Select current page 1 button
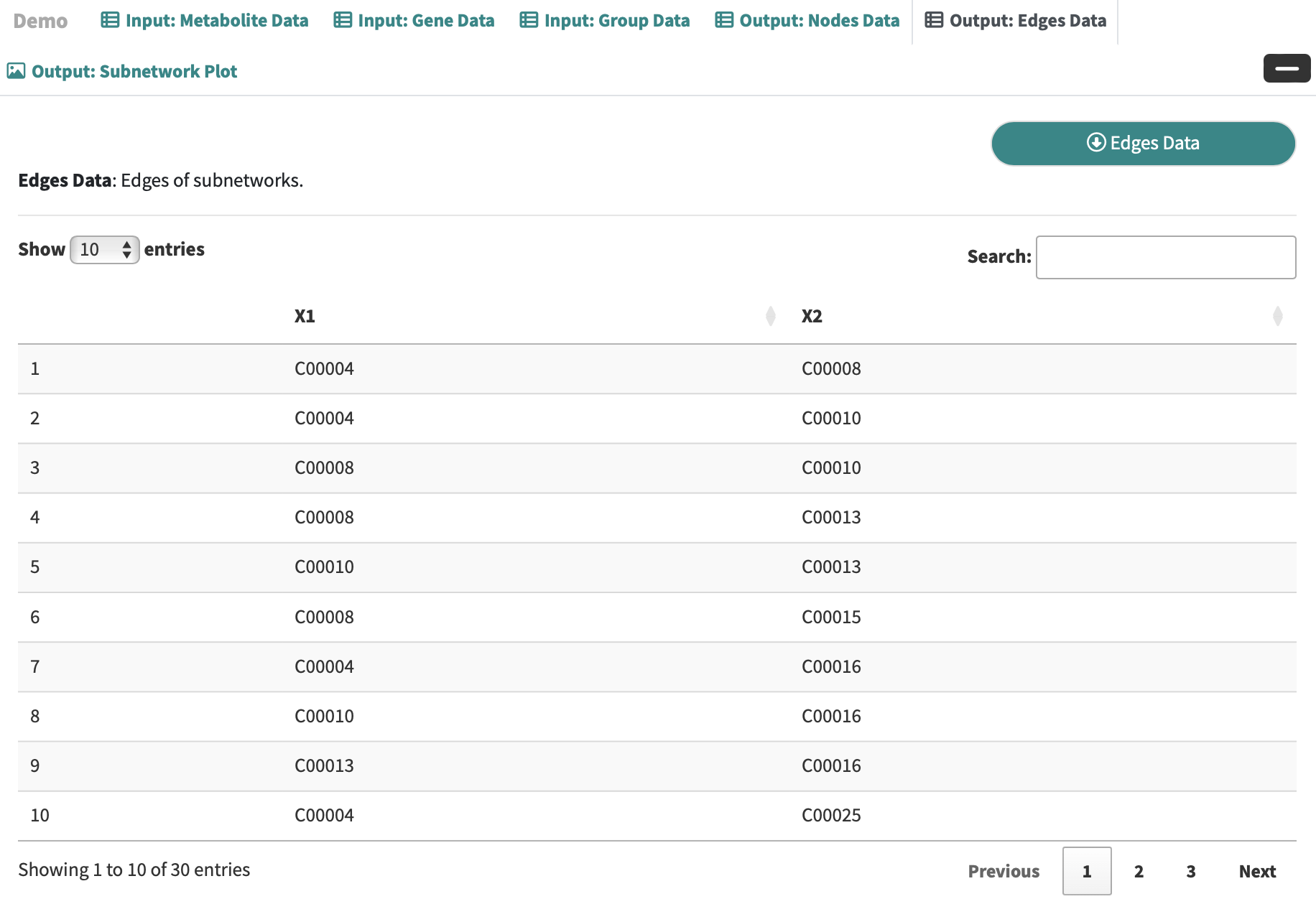The image size is (1316, 899). click(1087, 871)
